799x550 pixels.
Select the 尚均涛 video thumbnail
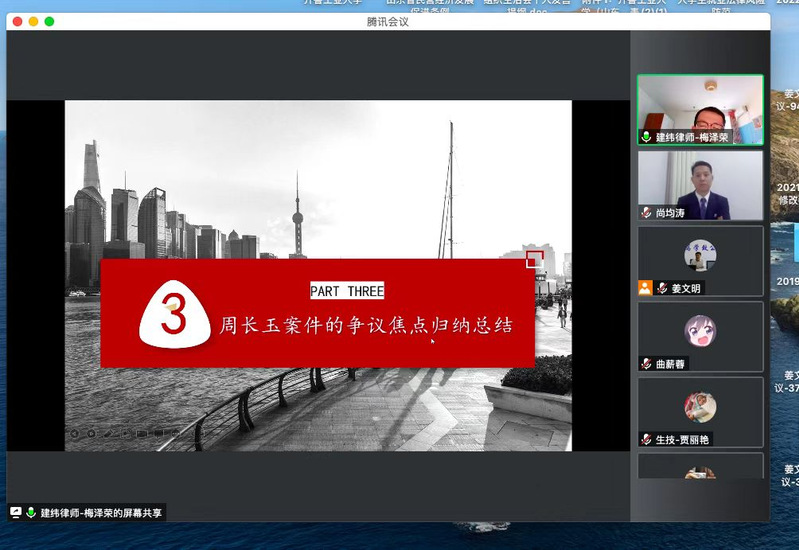(x=700, y=186)
